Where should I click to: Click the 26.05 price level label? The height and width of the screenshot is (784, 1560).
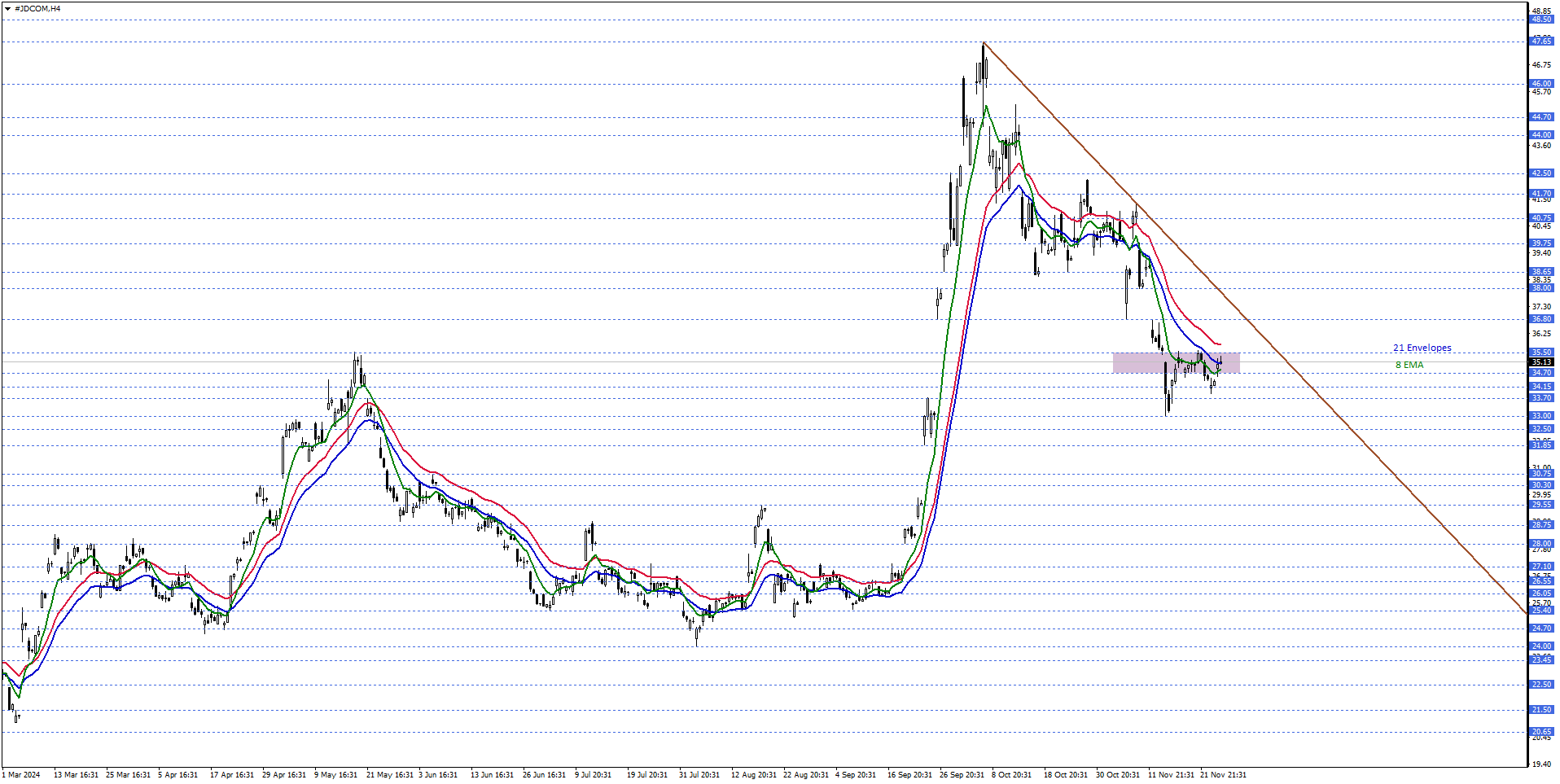(x=1541, y=593)
